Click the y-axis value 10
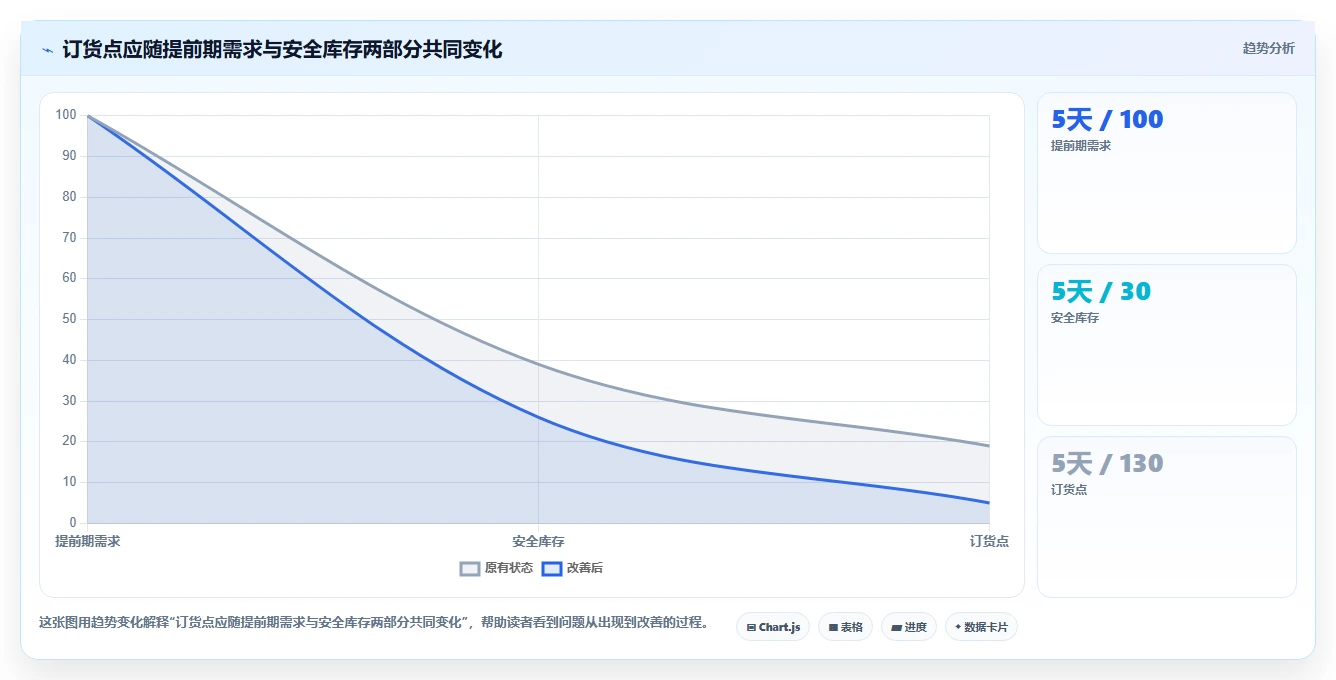The width and height of the screenshot is (1336, 680). tap(69, 482)
